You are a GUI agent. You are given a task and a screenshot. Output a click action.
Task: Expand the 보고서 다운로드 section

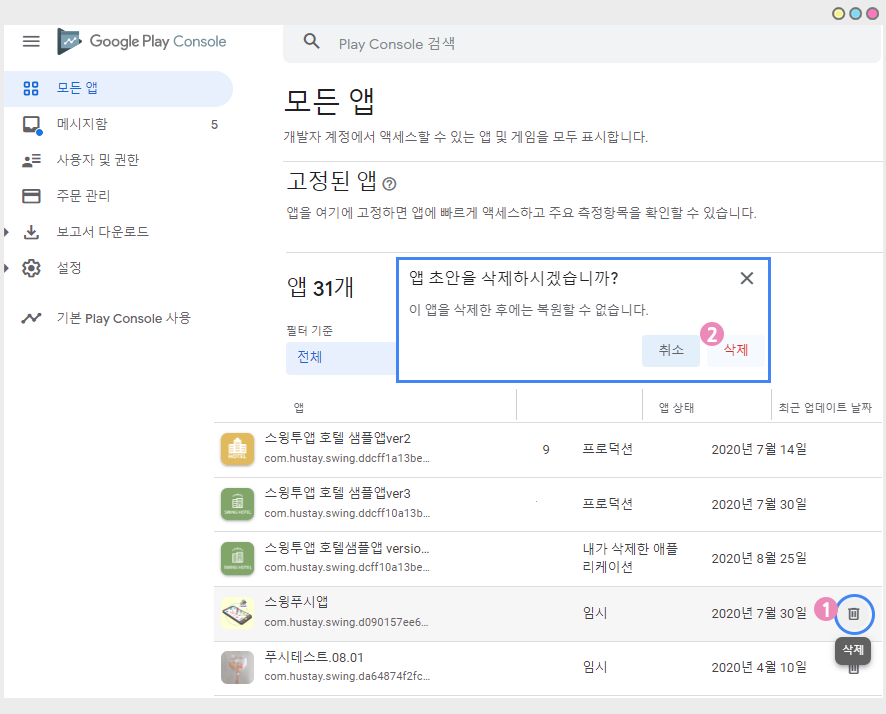7,232
